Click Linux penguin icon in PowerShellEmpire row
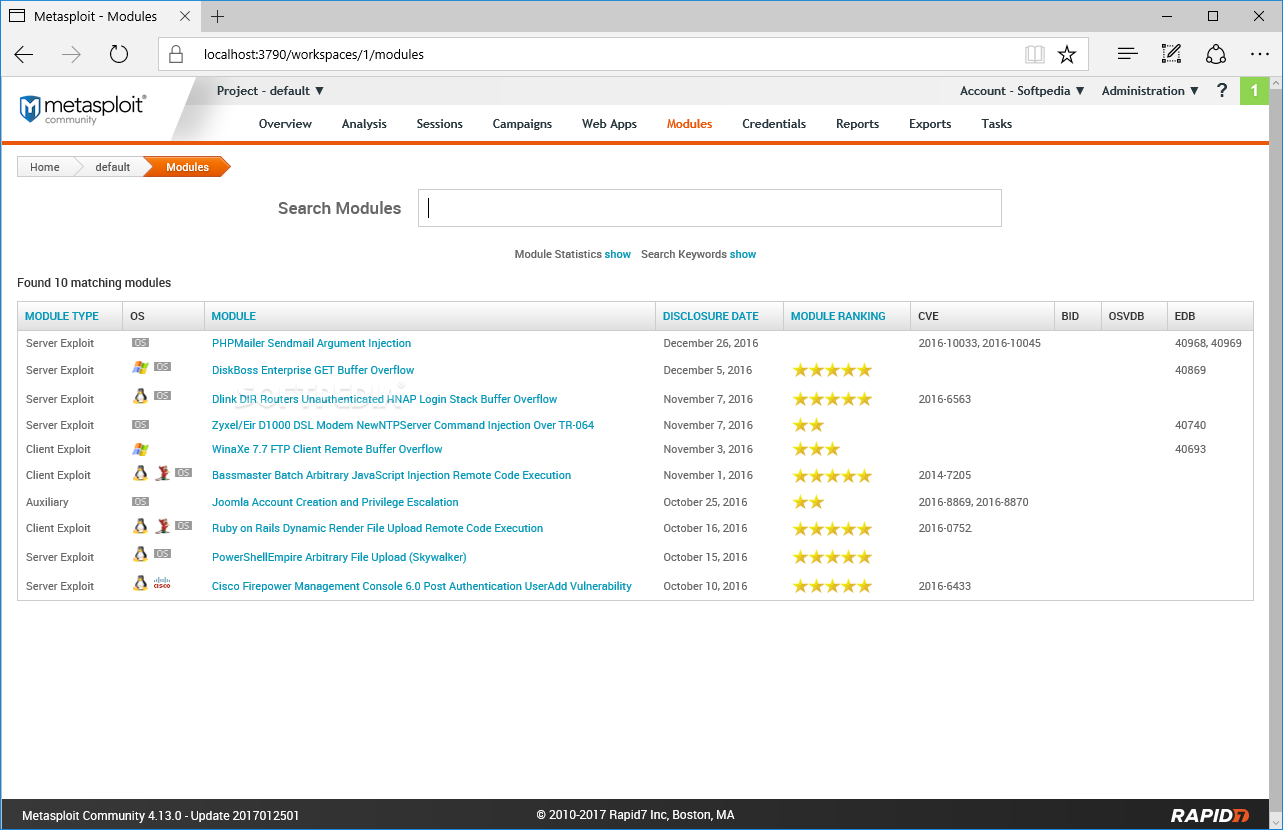Screen dimensions: 1283x830 [x=141, y=554]
